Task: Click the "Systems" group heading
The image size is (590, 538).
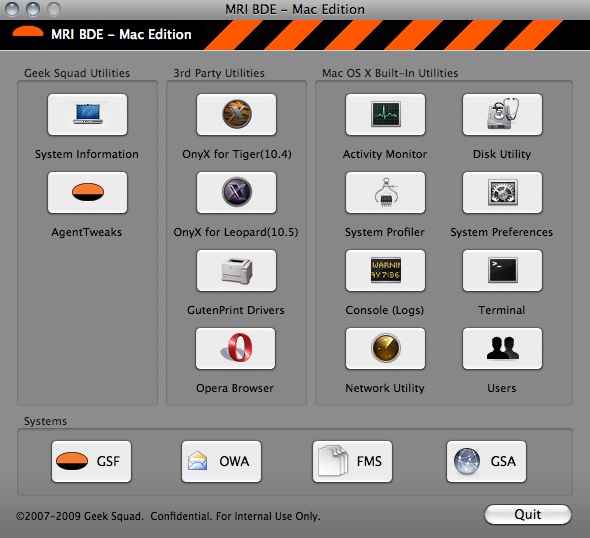Action: (46, 421)
